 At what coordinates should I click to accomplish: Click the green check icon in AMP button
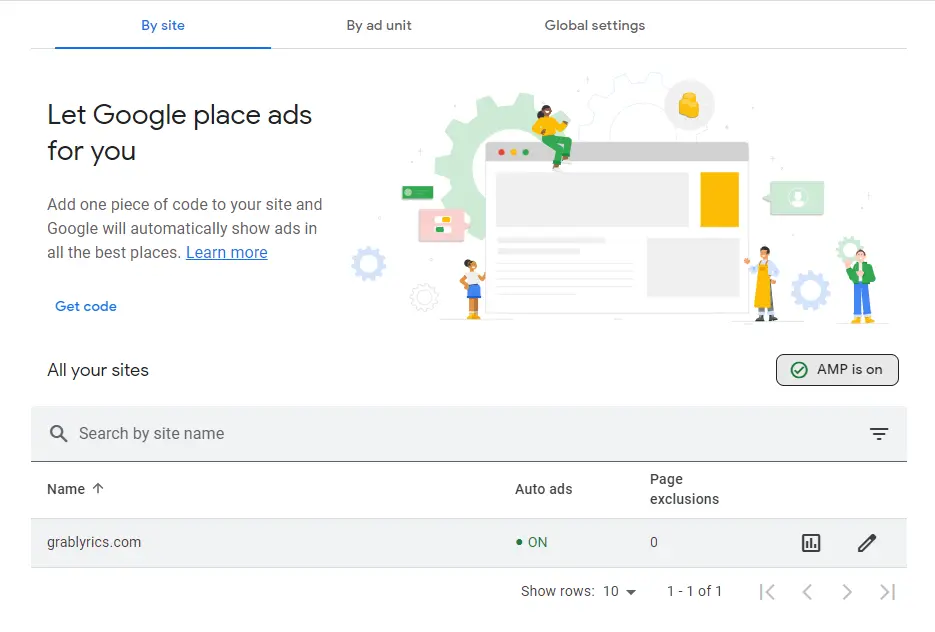pos(799,370)
